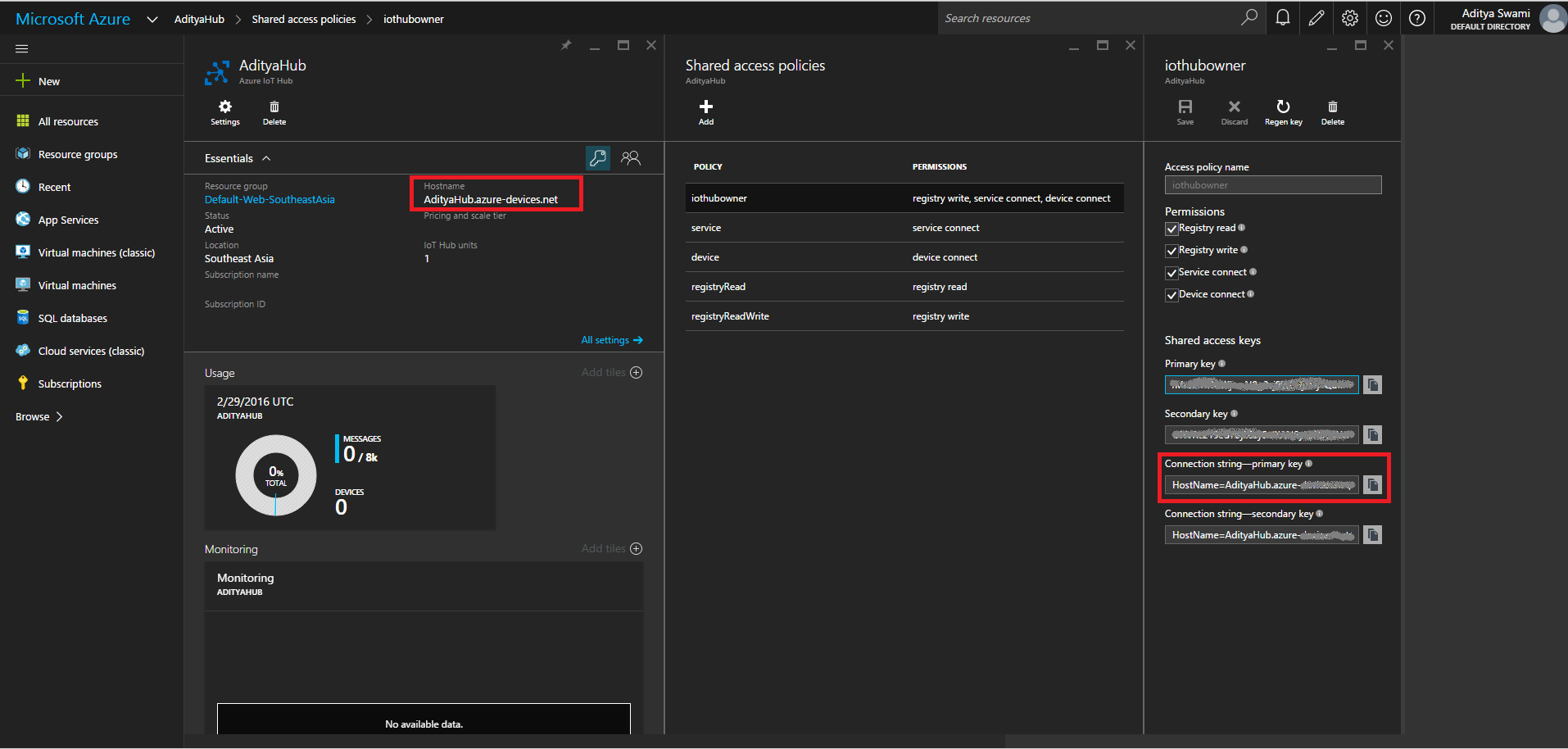Expand the Browse menu
The image size is (1568, 749).
(x=39, y=416)
